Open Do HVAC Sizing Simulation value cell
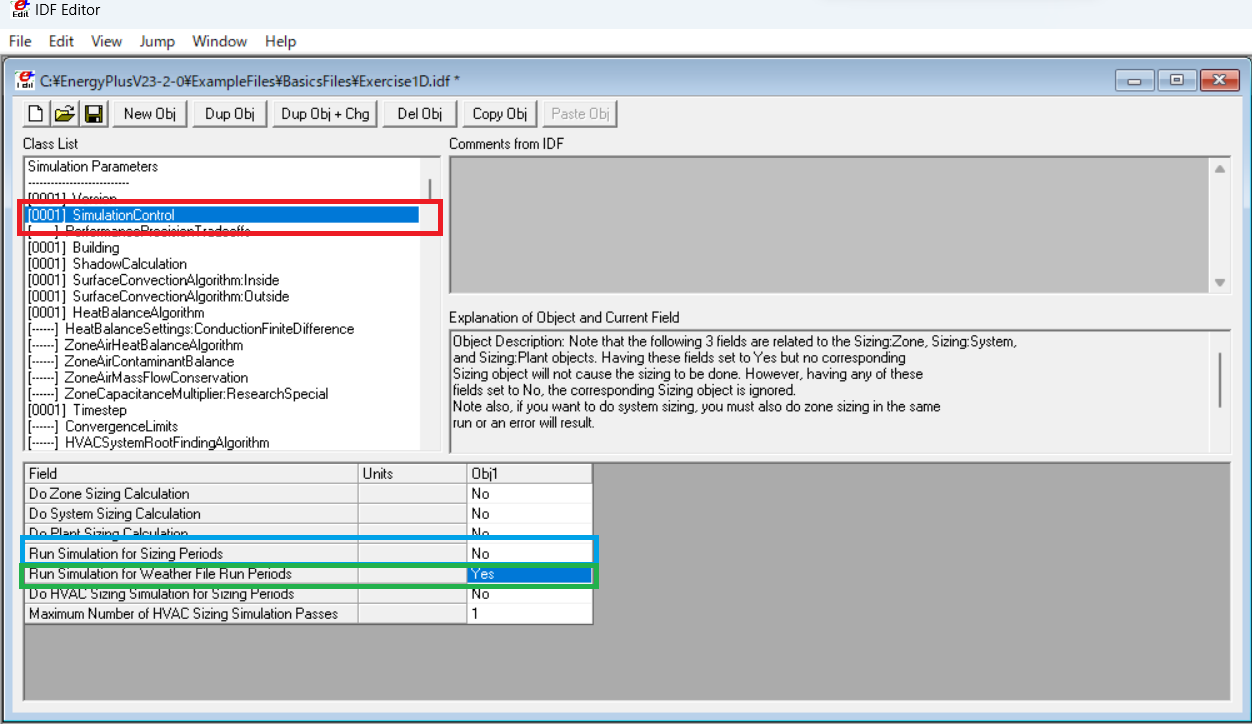 529,594
